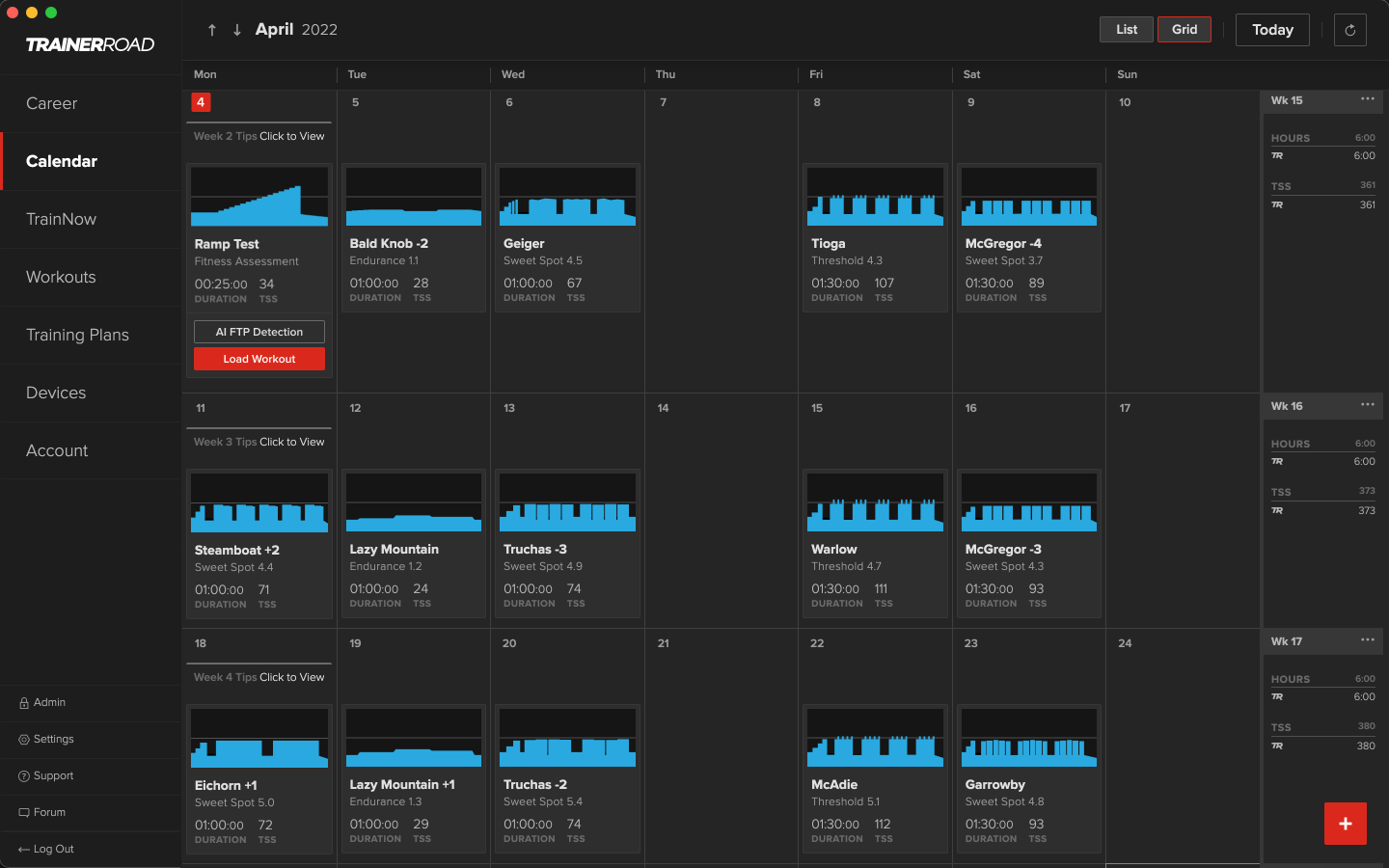Open TrainNow from the sidebar
Screen dimensions: 1389x868
pos(61,219)
